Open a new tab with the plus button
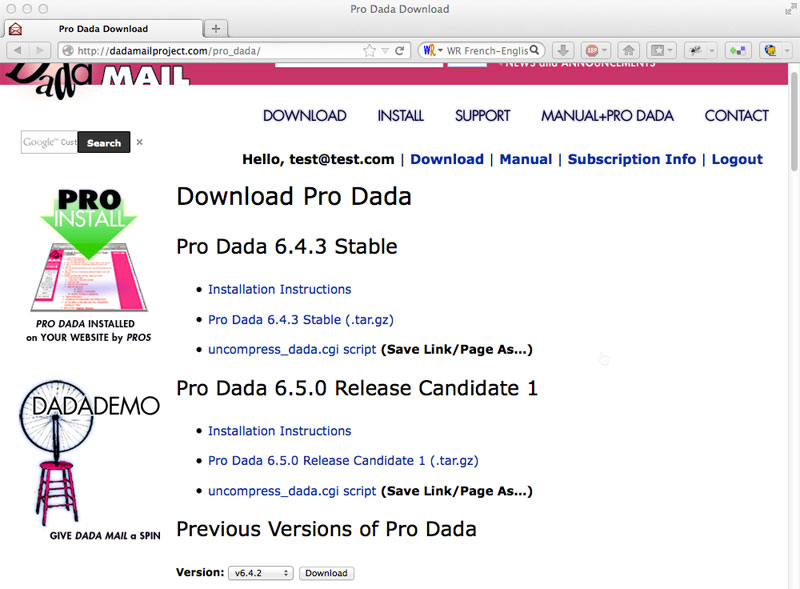This screenshot has height=589, width=800. [216, 28]
